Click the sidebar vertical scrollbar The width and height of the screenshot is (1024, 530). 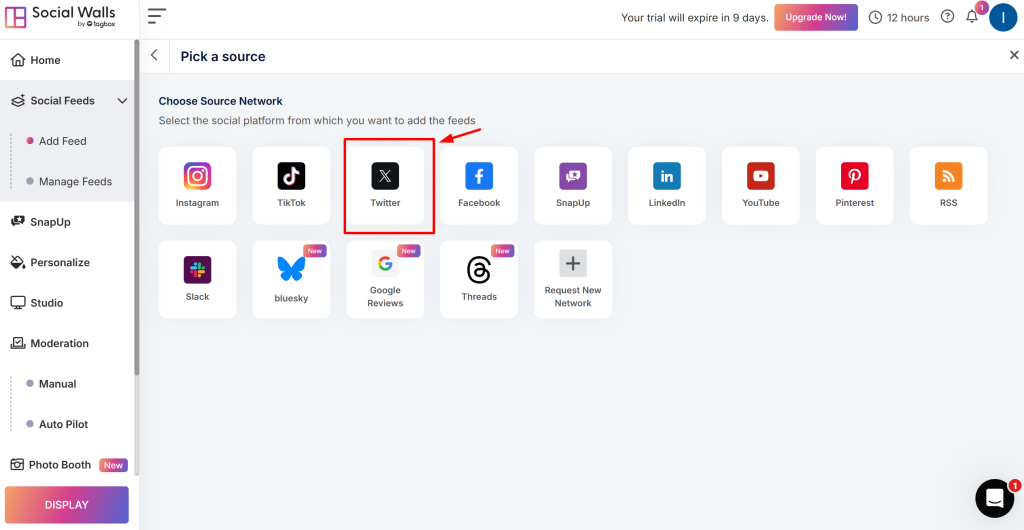pyautogui.click(x=136, y=208)
